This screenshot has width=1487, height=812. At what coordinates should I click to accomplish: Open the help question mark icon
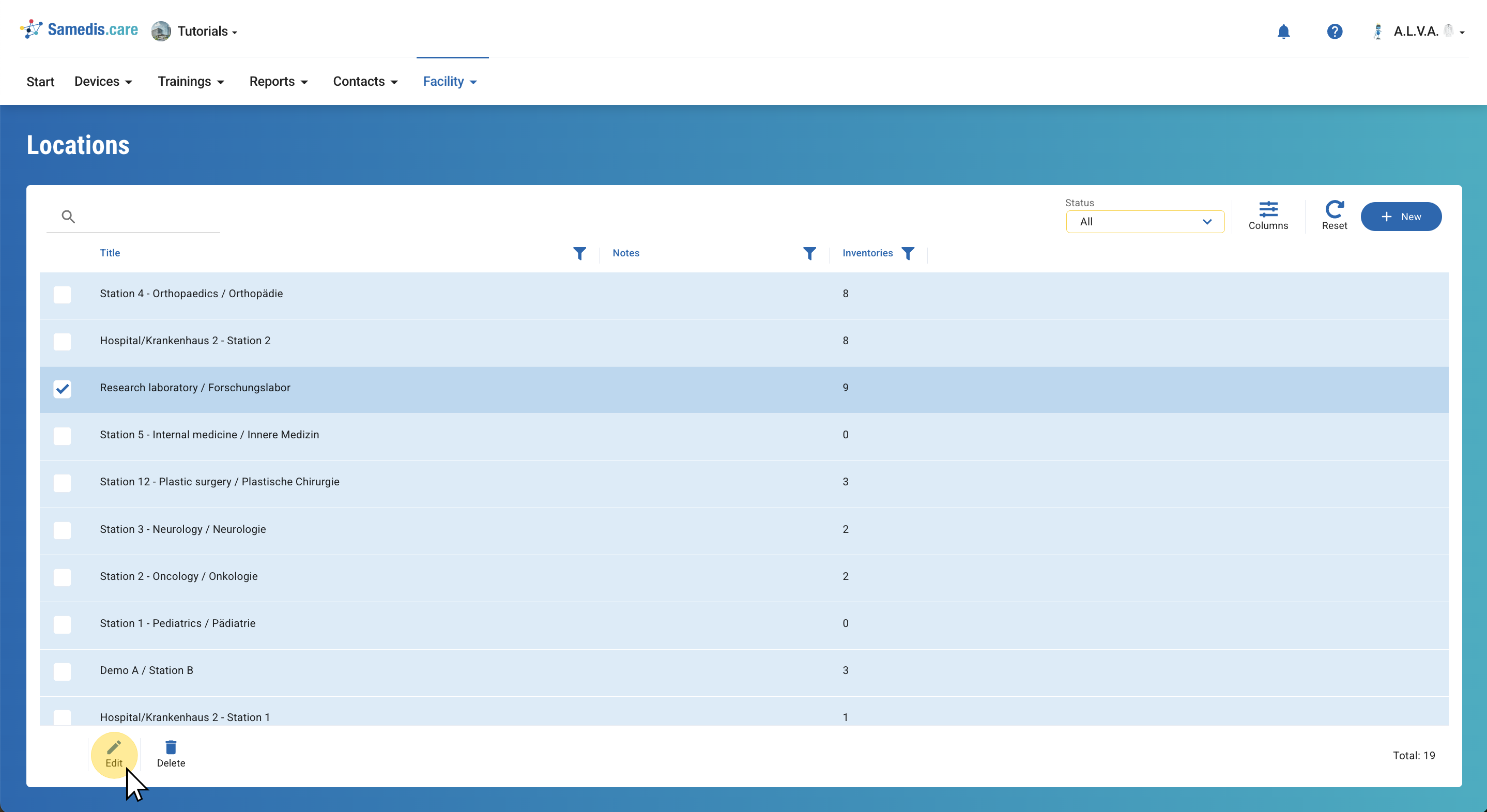[1334, 31]
